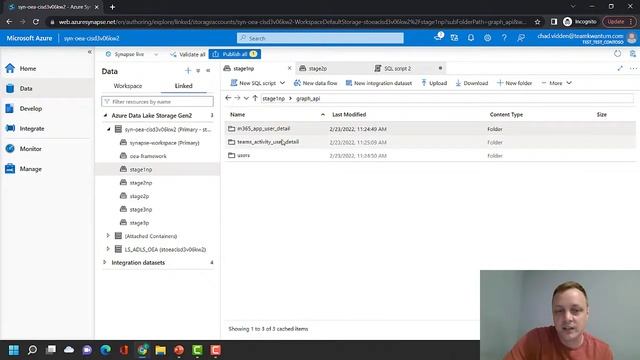Collapse the left navigation sidebar
This screenshot has height=360, width=640.
90,52
